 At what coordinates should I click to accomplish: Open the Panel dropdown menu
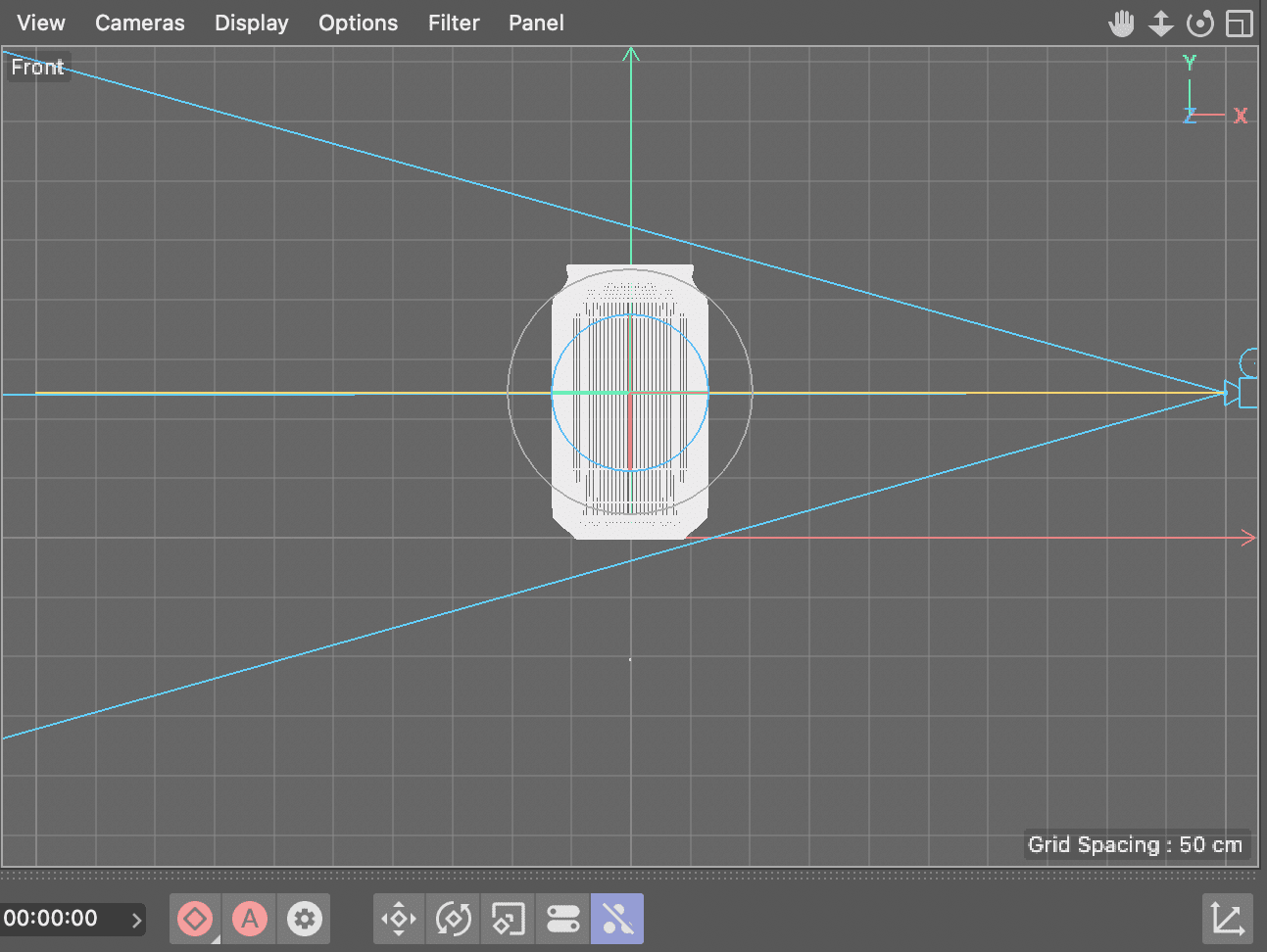pyautogui.click(x=536, y=23)
